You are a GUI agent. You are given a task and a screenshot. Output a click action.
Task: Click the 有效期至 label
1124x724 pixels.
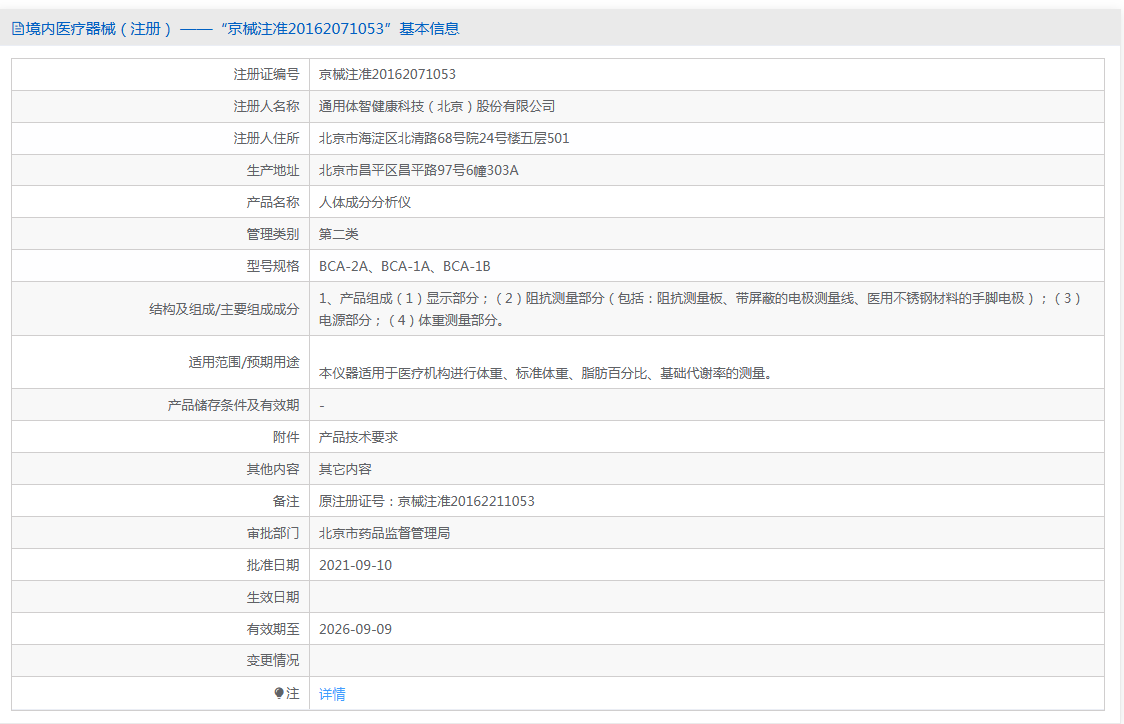click(x=272, y=629)
